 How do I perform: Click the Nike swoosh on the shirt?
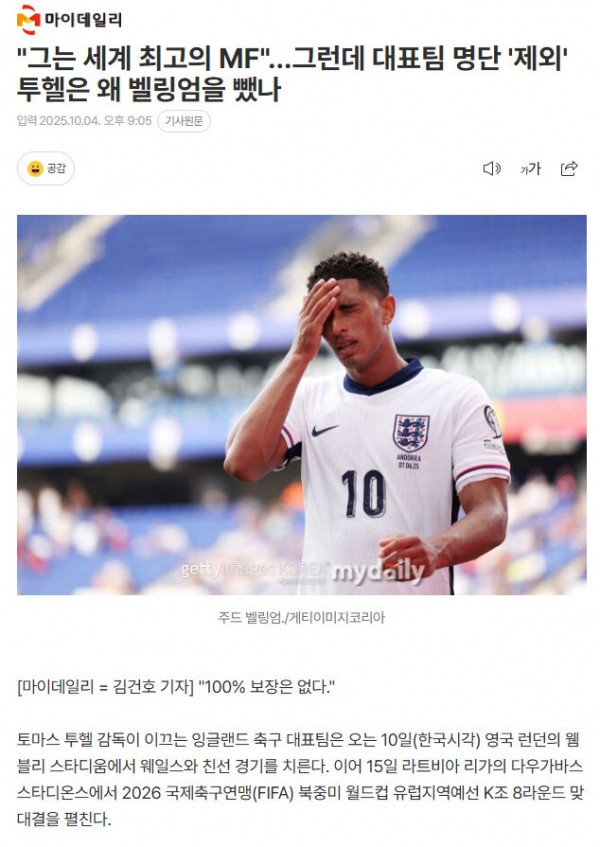325,430
